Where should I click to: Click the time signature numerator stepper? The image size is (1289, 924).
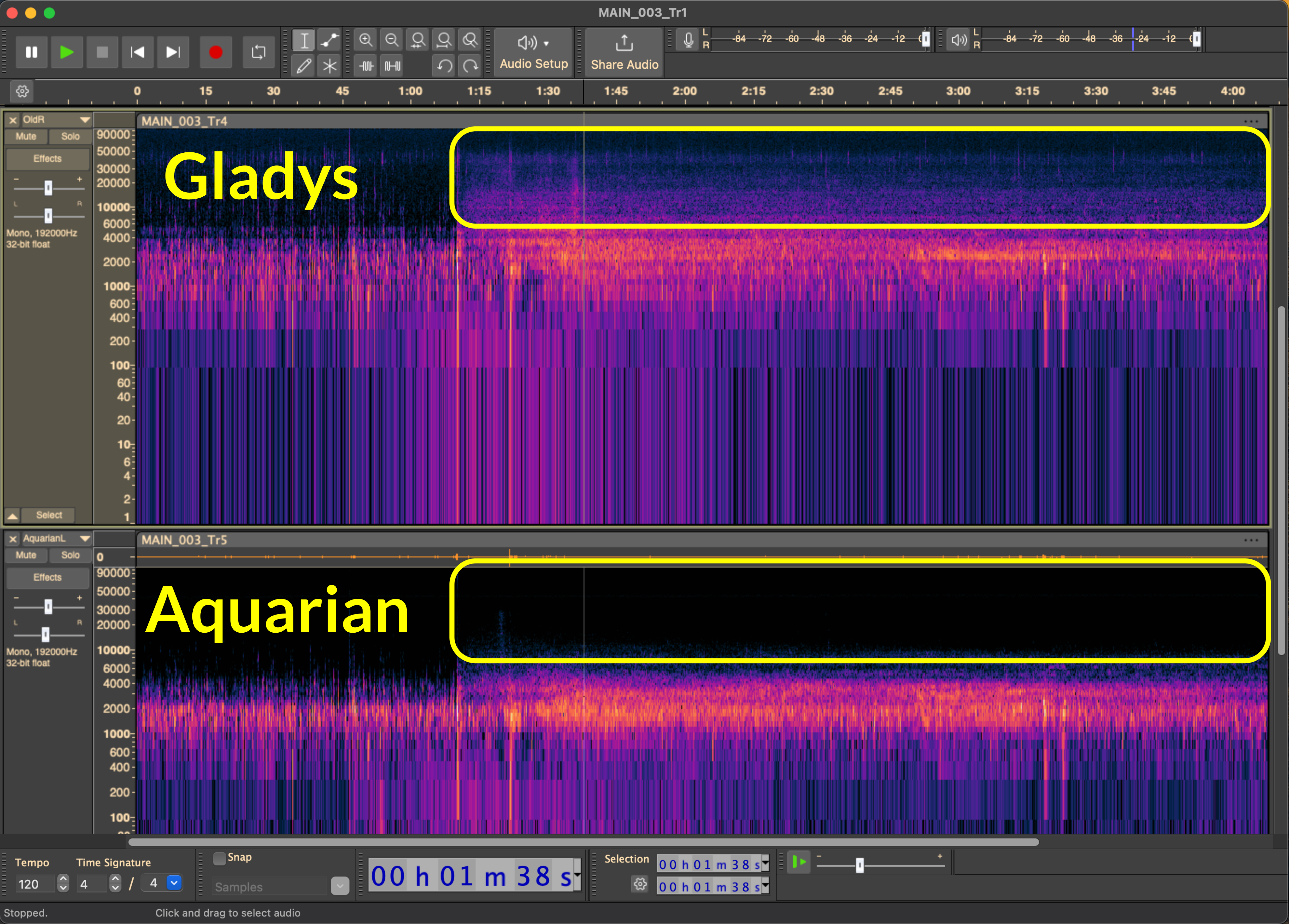pos(115,884)
